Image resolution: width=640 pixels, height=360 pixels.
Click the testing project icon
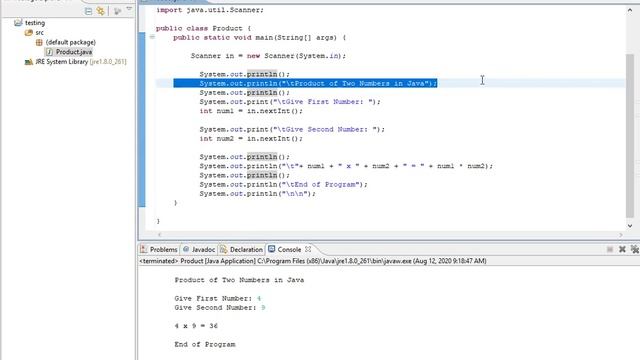click(x=18, y=23)
